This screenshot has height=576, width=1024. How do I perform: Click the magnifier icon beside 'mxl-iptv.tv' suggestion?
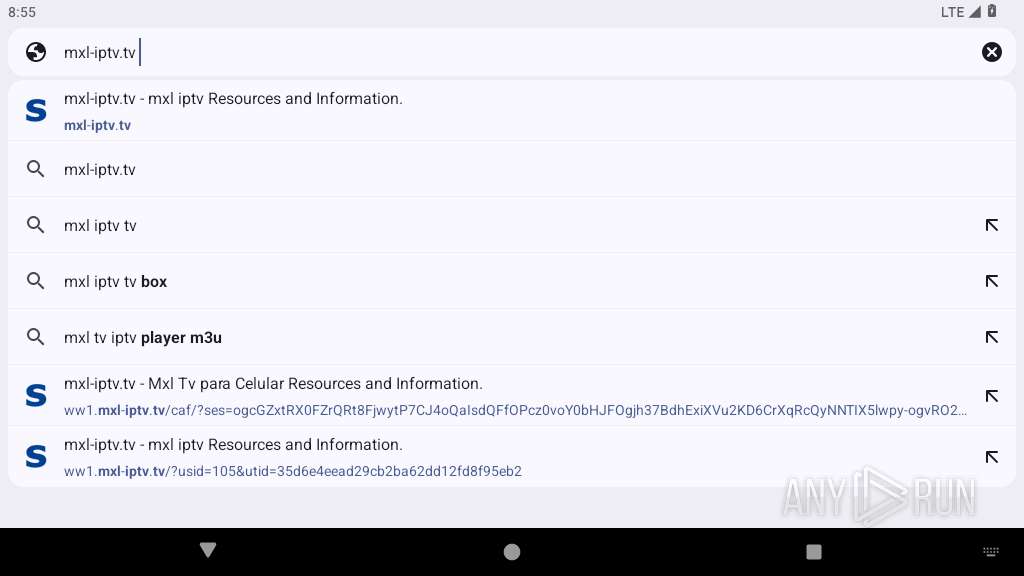pos(36,169)
